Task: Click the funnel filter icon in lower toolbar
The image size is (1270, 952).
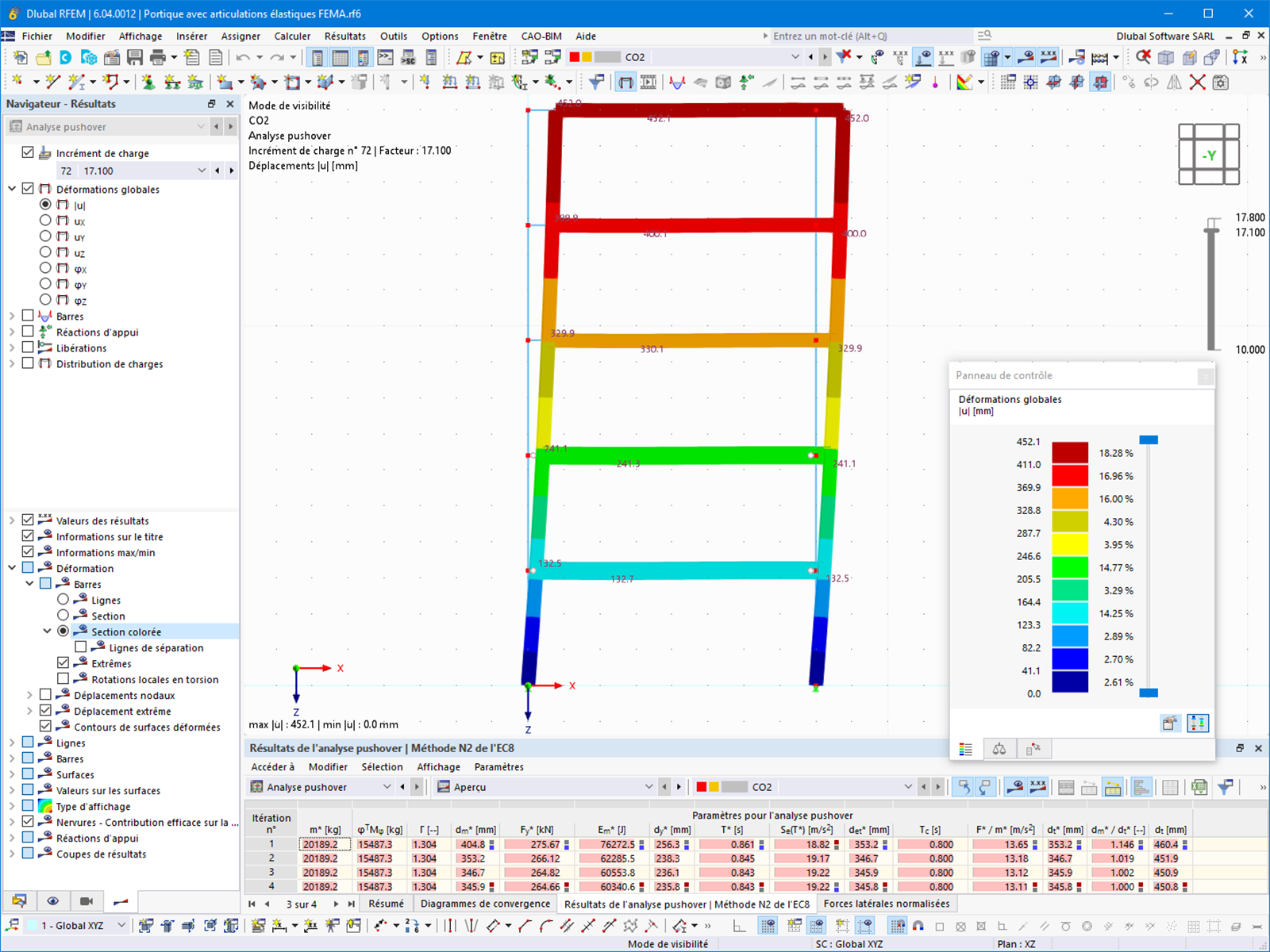Action: (x=596, y=82)
